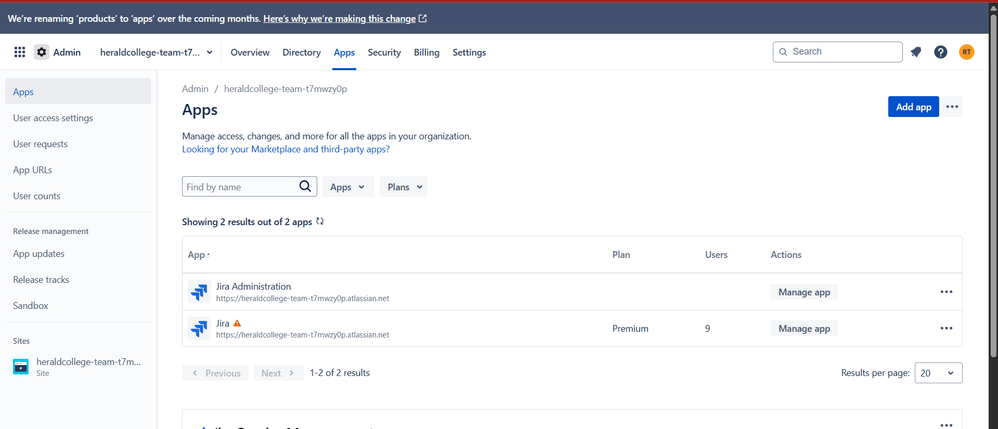This screenshot has height=429, width=998.
Task: Click the Users column header
Action: 717,255
